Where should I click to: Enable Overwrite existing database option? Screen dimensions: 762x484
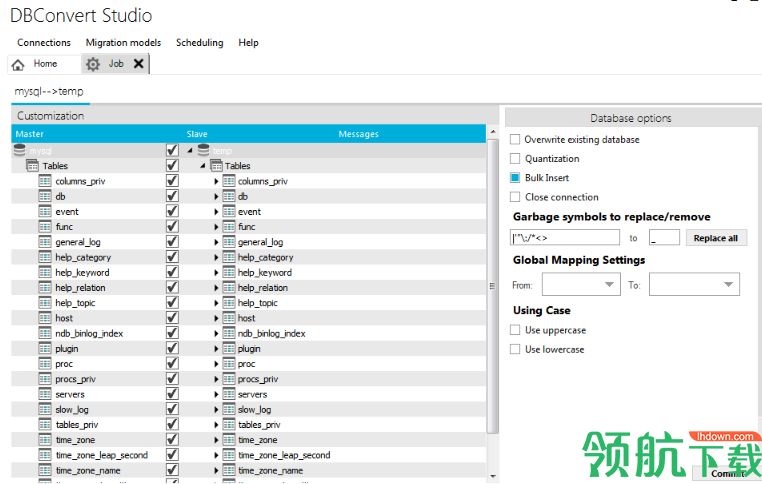point(515,139)
